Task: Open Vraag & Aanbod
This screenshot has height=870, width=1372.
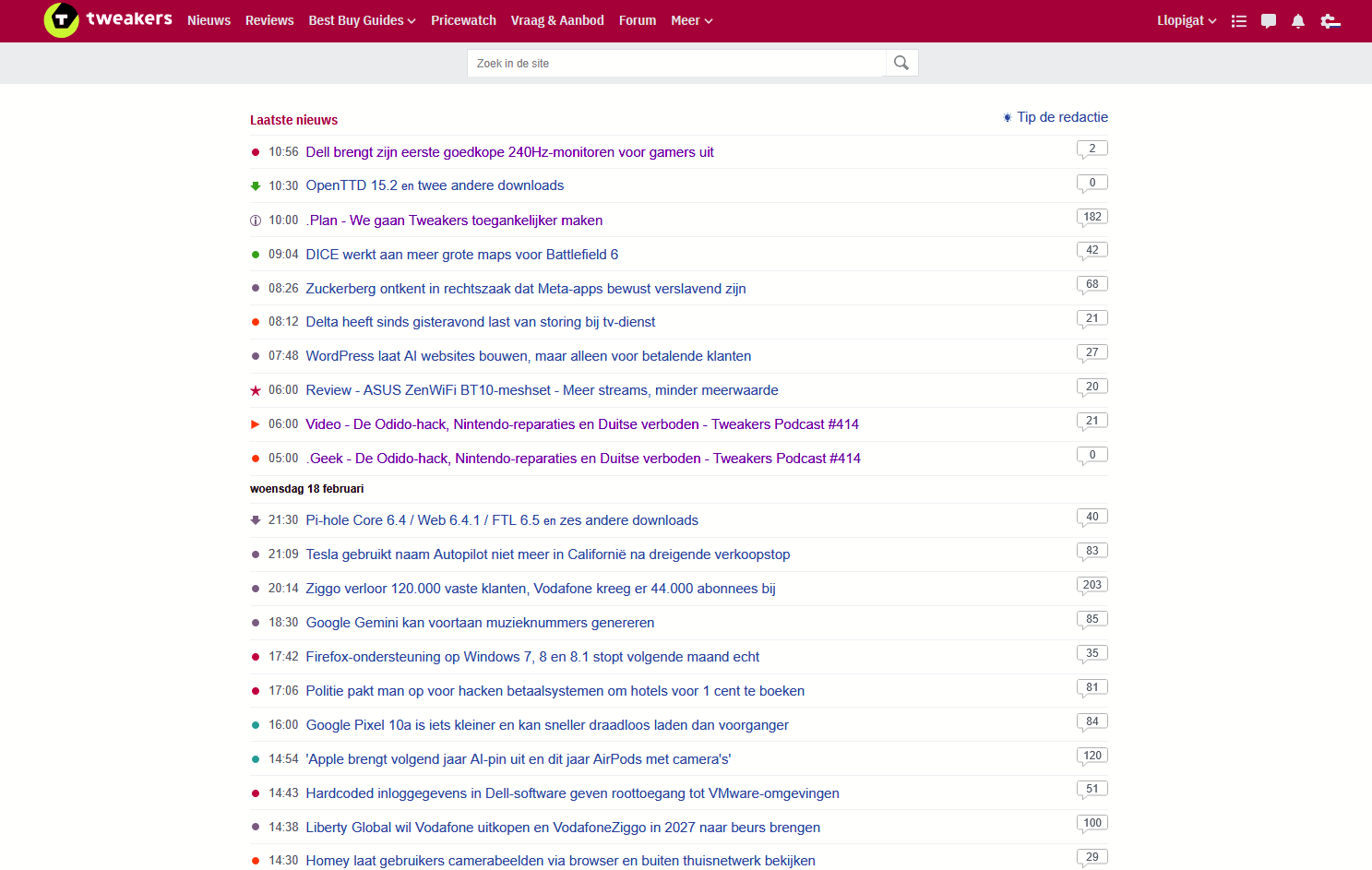Action: coord(557,20)
